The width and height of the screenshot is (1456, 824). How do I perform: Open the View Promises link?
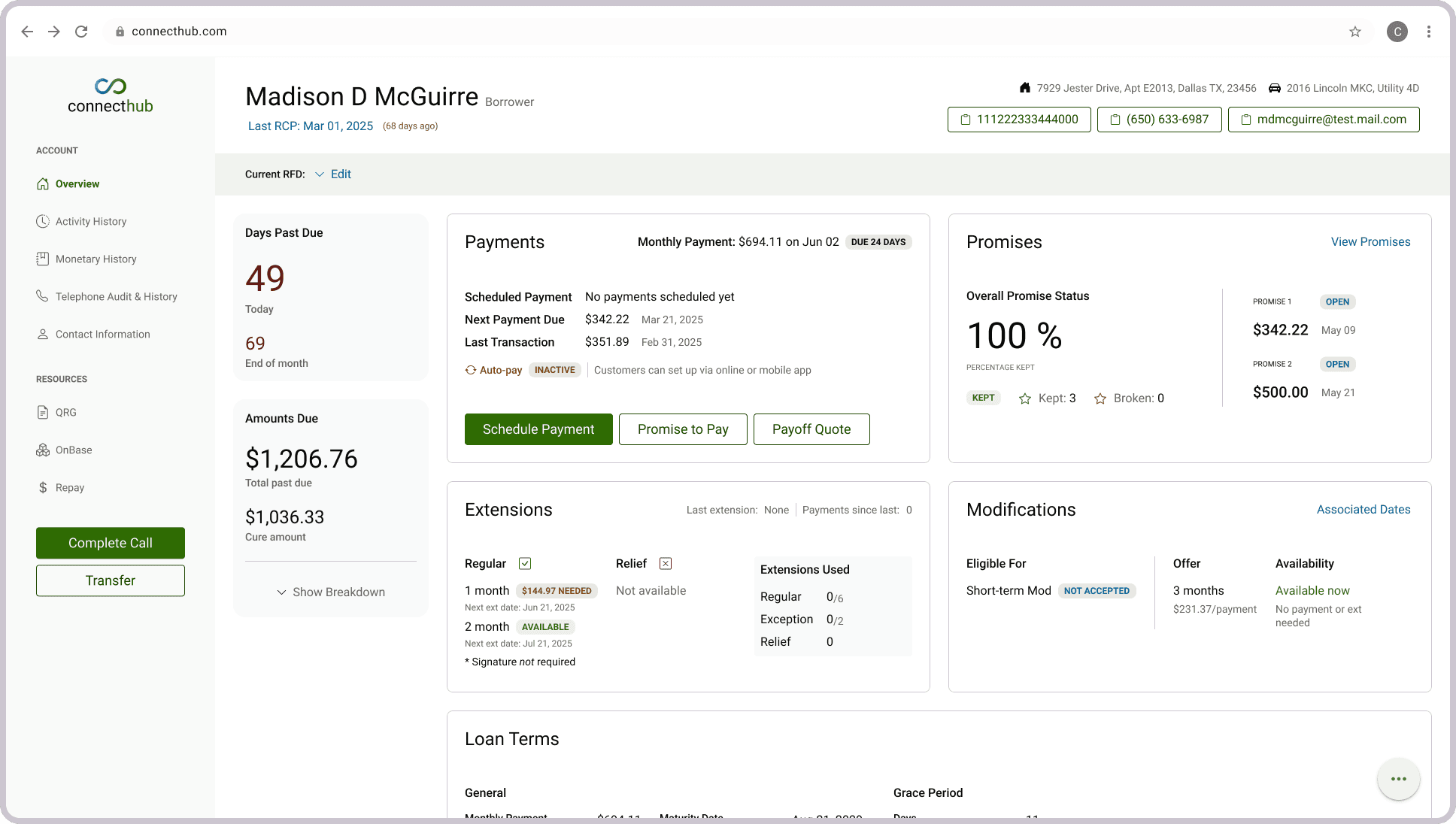1370,241
